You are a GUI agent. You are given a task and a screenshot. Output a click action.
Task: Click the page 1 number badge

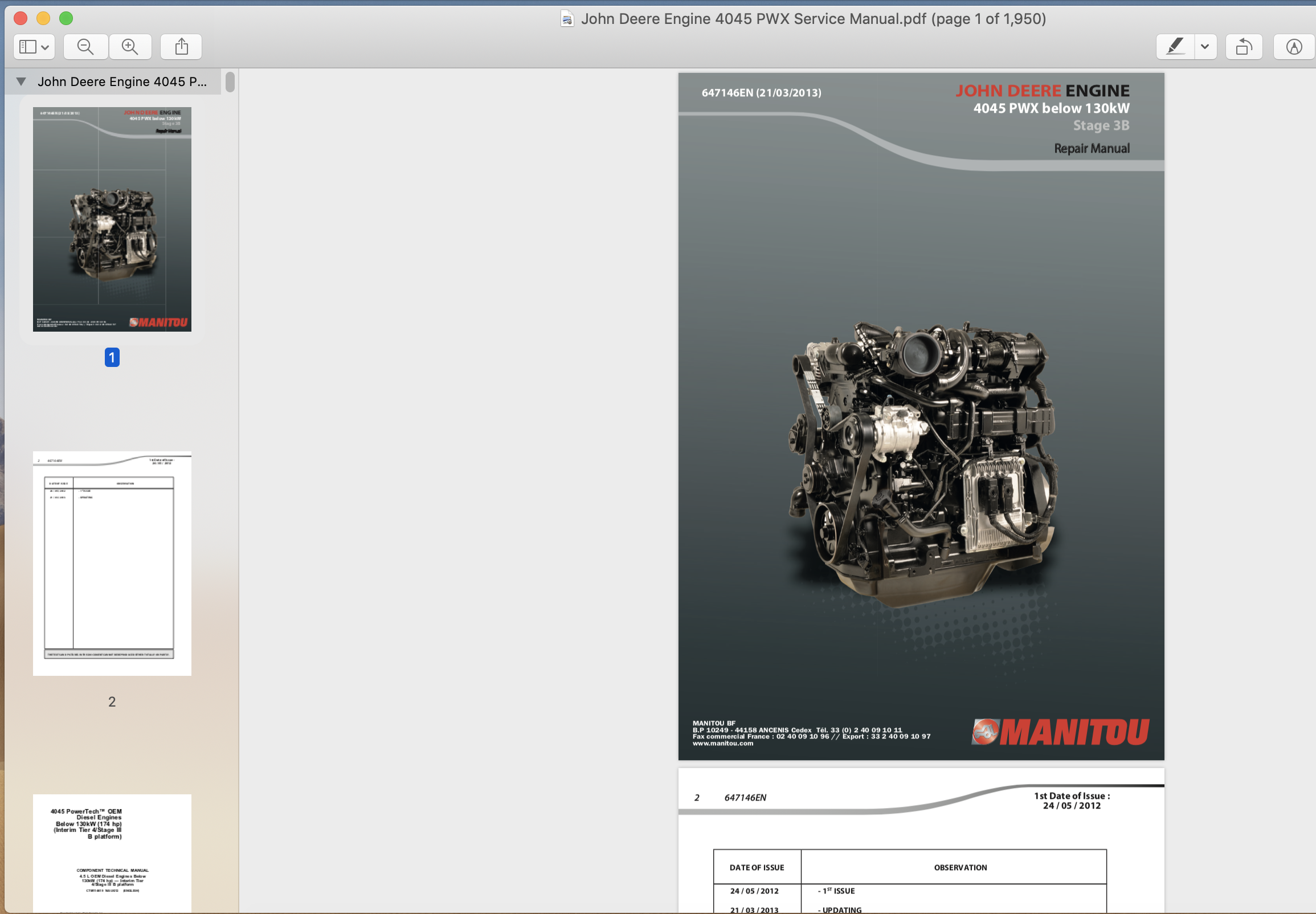pyautogui.click(x=112, y=358)
